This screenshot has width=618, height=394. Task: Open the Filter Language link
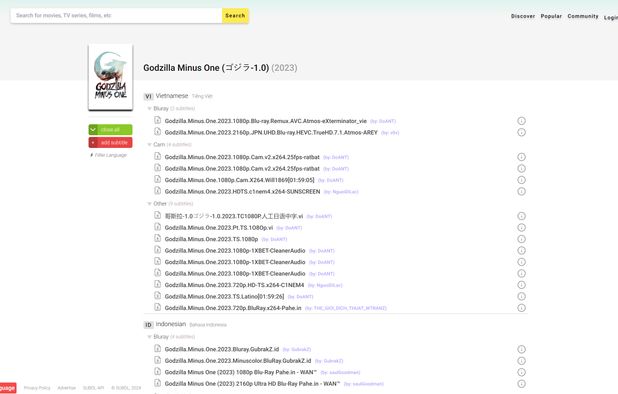tap(109, 155)
